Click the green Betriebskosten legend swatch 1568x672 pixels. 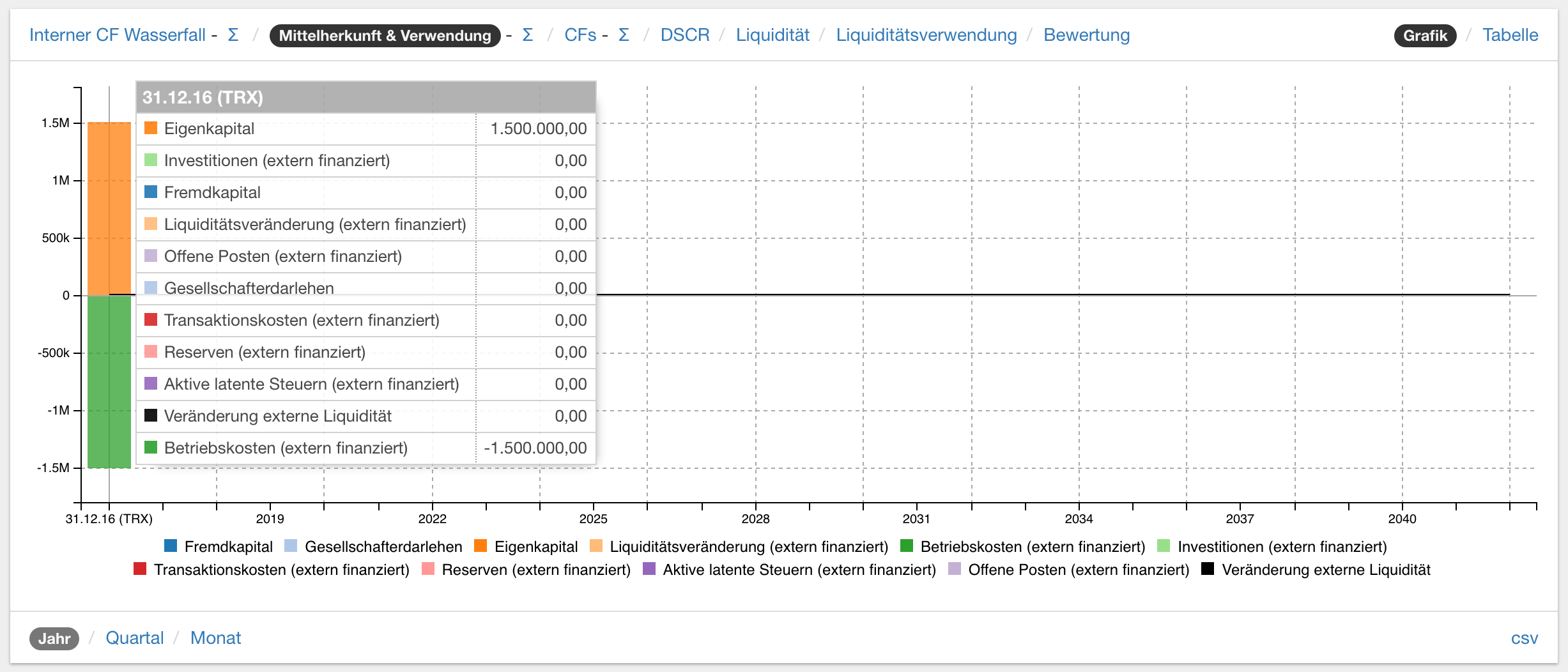(906, 546)
